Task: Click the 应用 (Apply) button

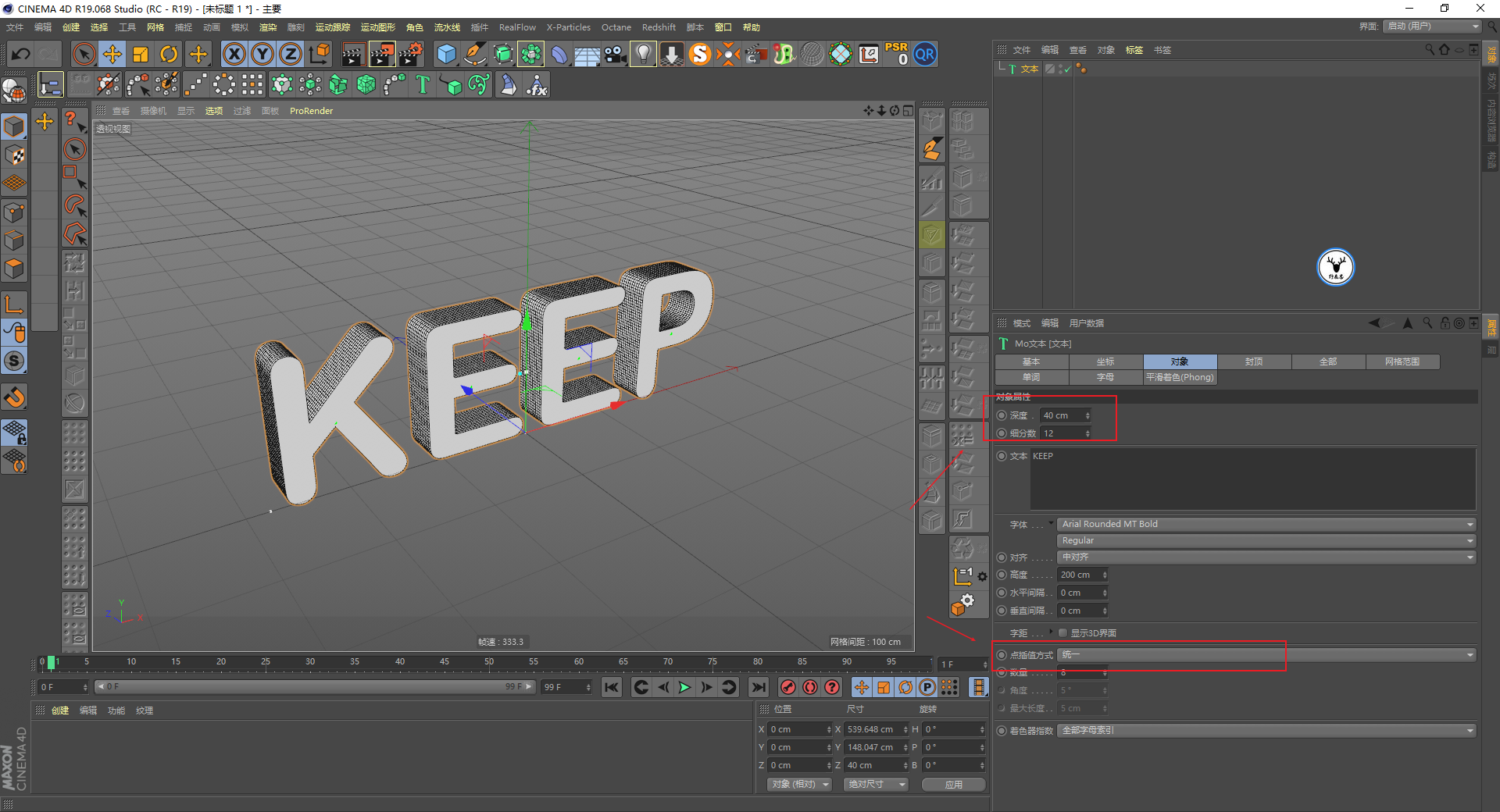Action: click(953, 785)
